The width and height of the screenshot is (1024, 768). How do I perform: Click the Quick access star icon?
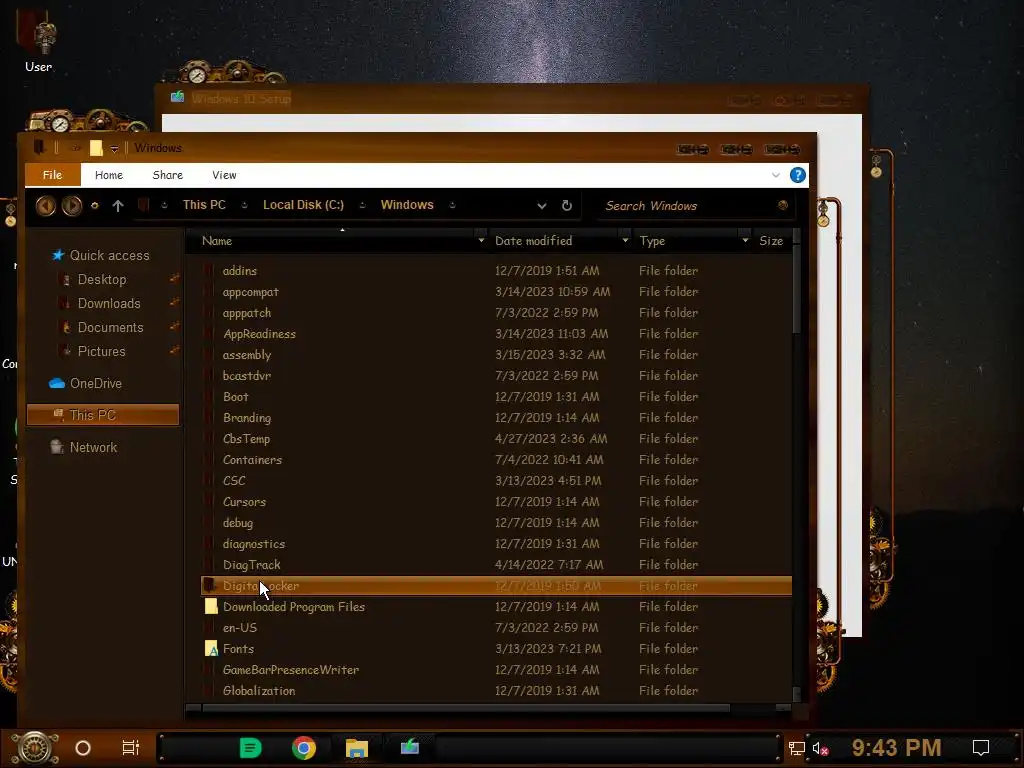pyautogui.click(x=58, y=255)
